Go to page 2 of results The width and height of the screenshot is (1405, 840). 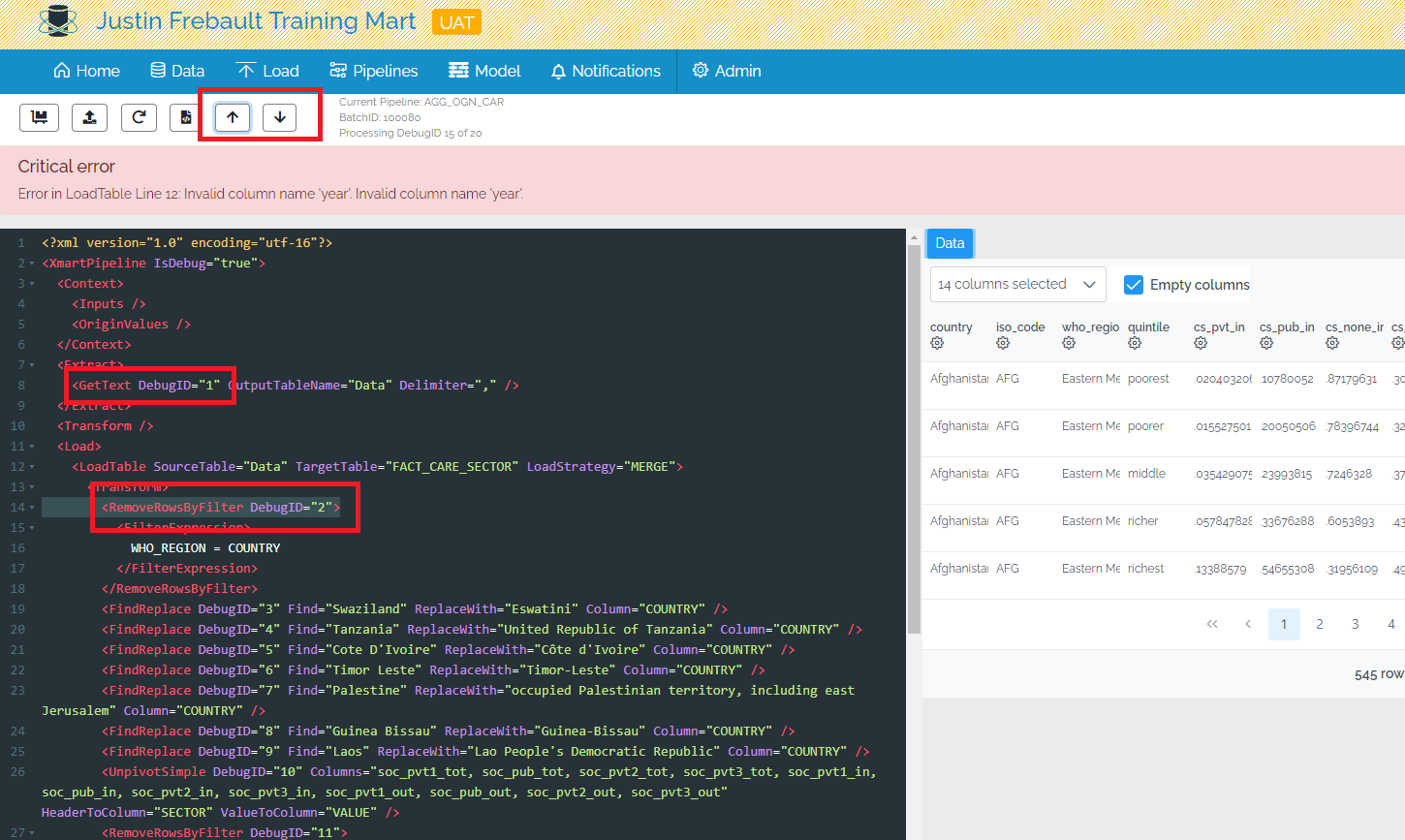pyautogui.click(x=1320, y=624)
